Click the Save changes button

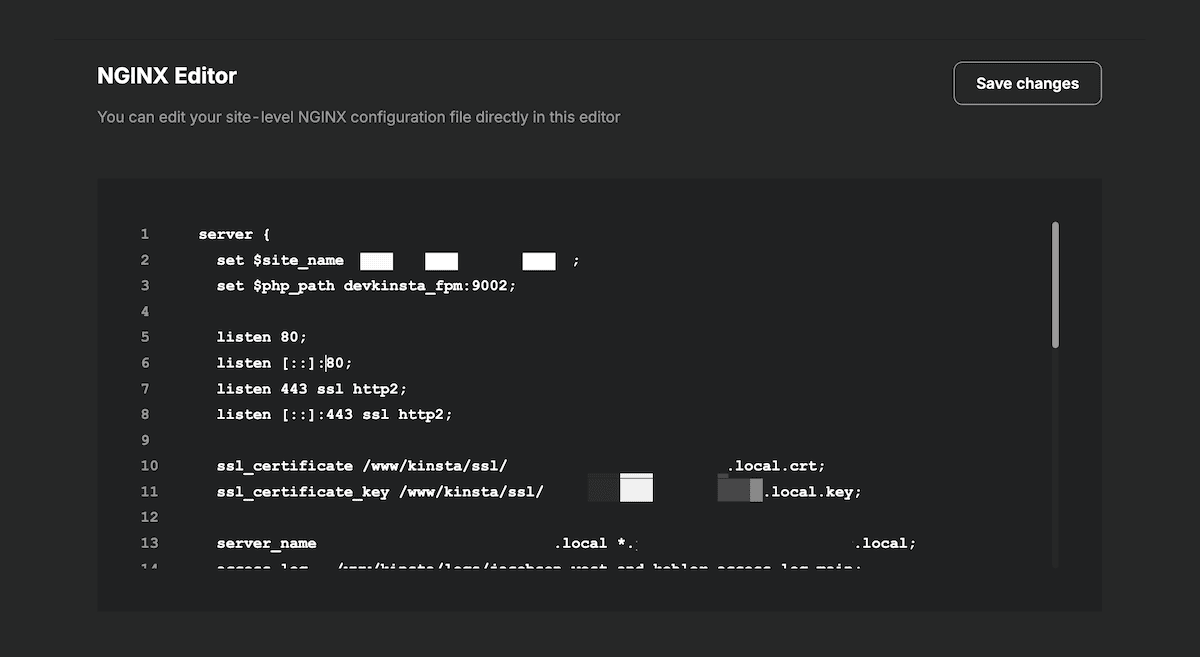pos(1027,83)
